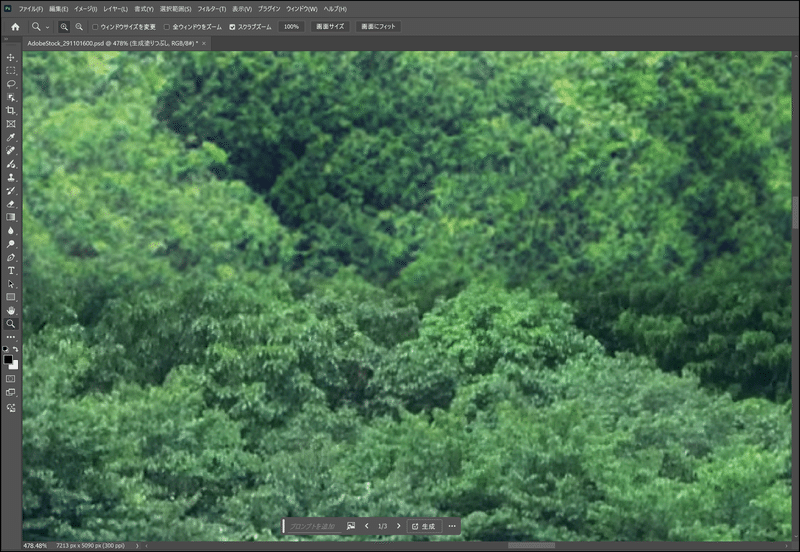The width and height of the screenshot is (800, 552).
Task: Open the 書式 menu
Action: pyautogui.click(x=144, y=9)
